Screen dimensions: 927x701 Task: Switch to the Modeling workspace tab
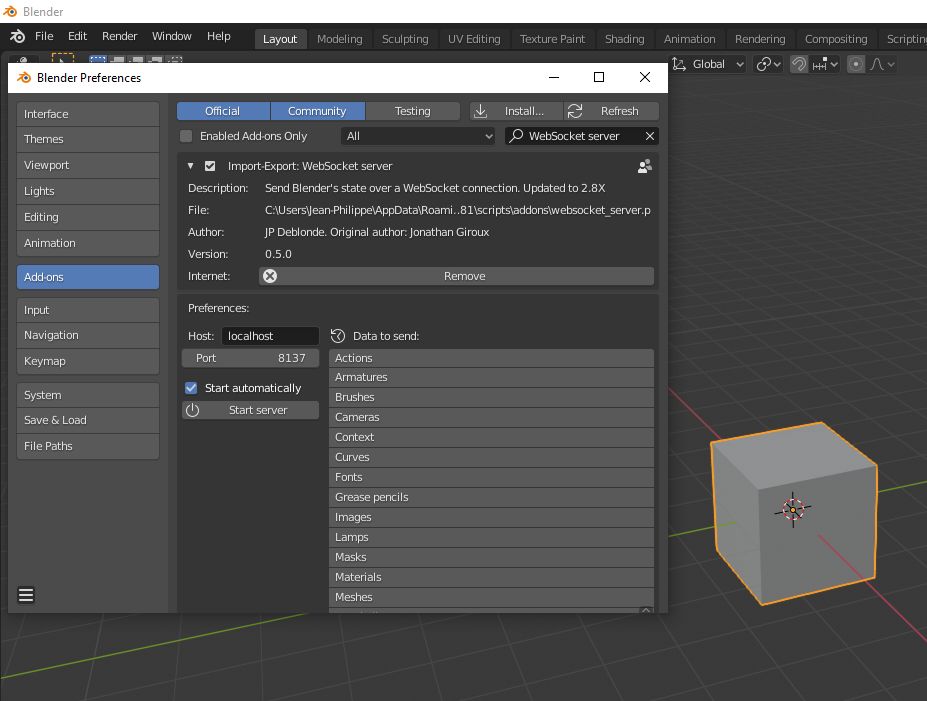[x=339, y=39]
